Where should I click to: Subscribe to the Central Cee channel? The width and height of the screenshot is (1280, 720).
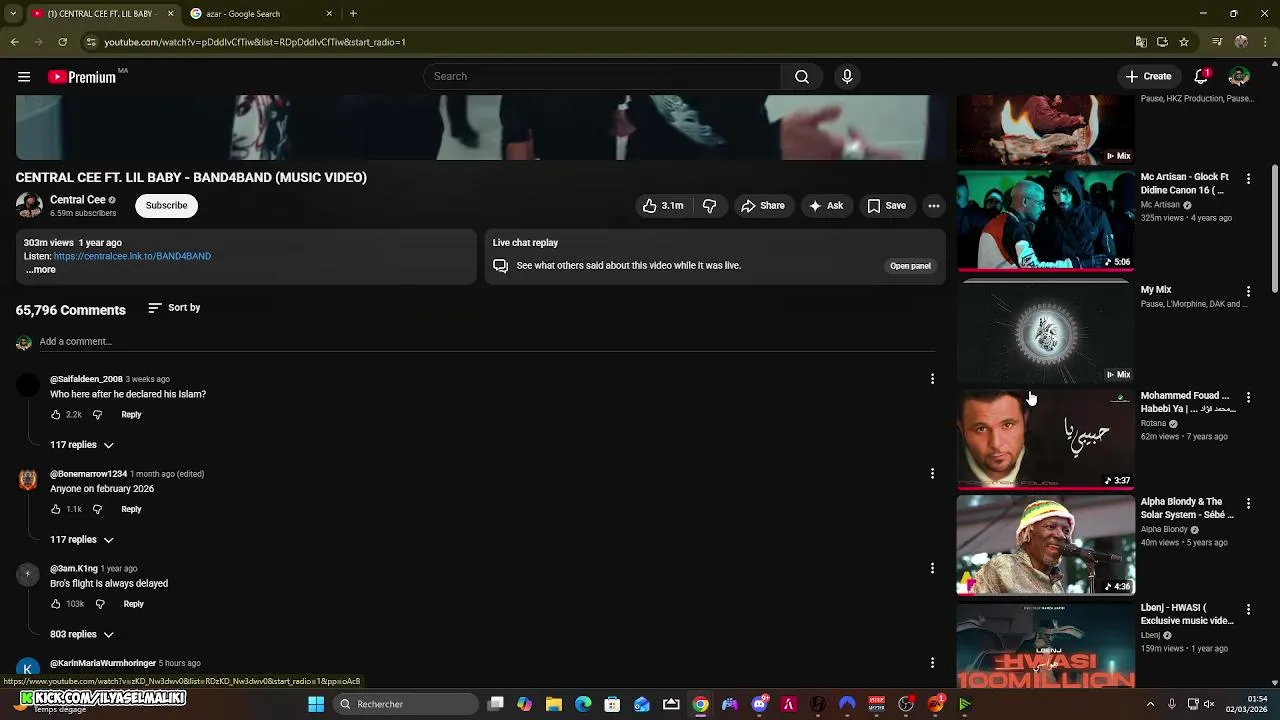166,206
